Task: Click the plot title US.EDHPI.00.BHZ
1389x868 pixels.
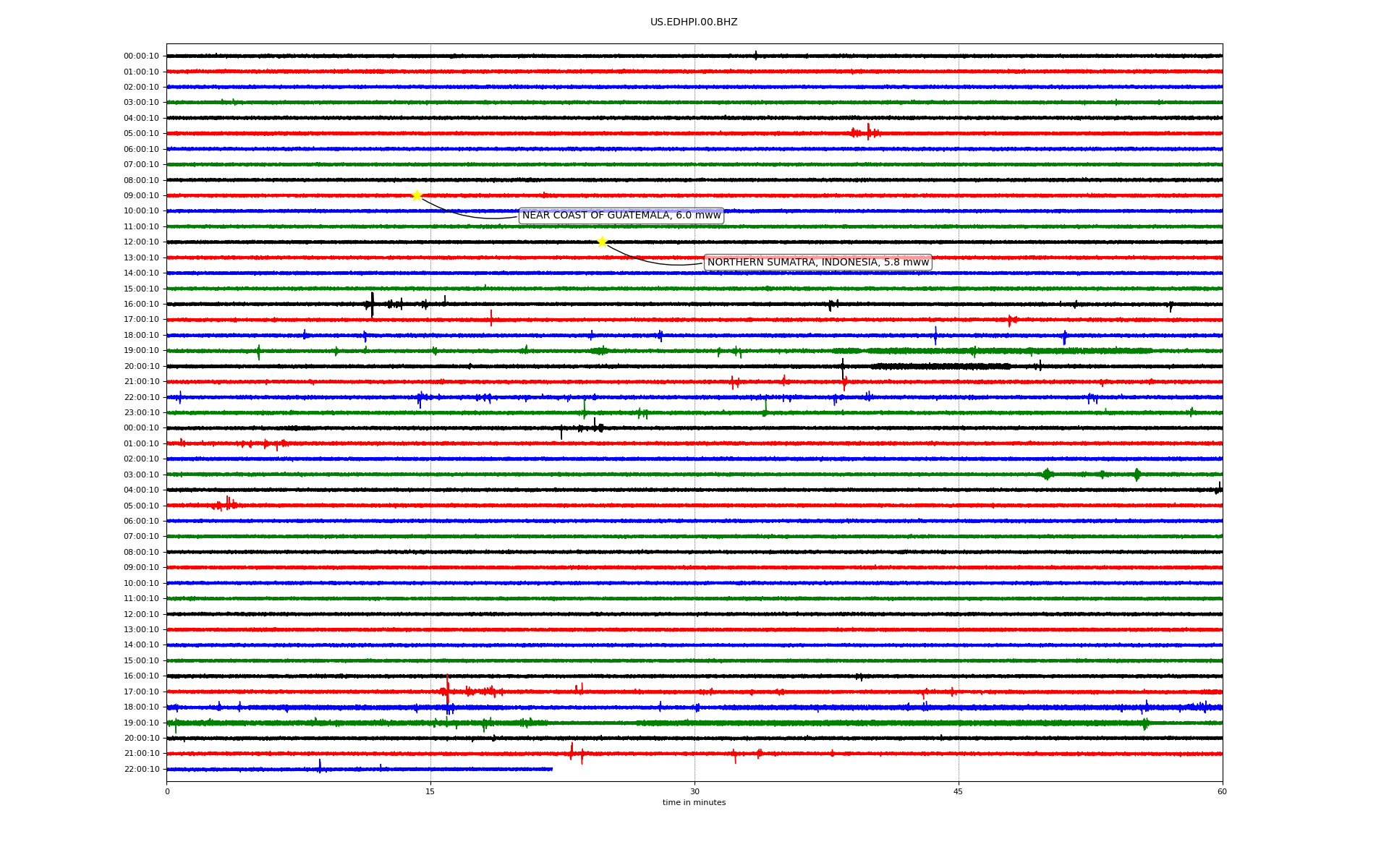Action: 694,22
